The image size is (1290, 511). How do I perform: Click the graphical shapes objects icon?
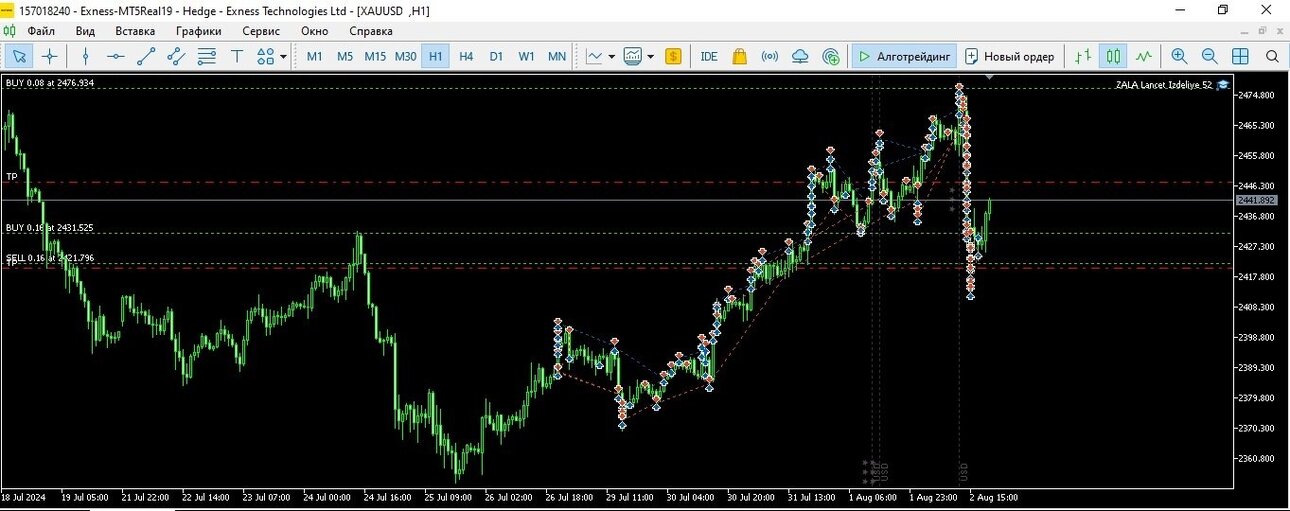click(266, 56)
